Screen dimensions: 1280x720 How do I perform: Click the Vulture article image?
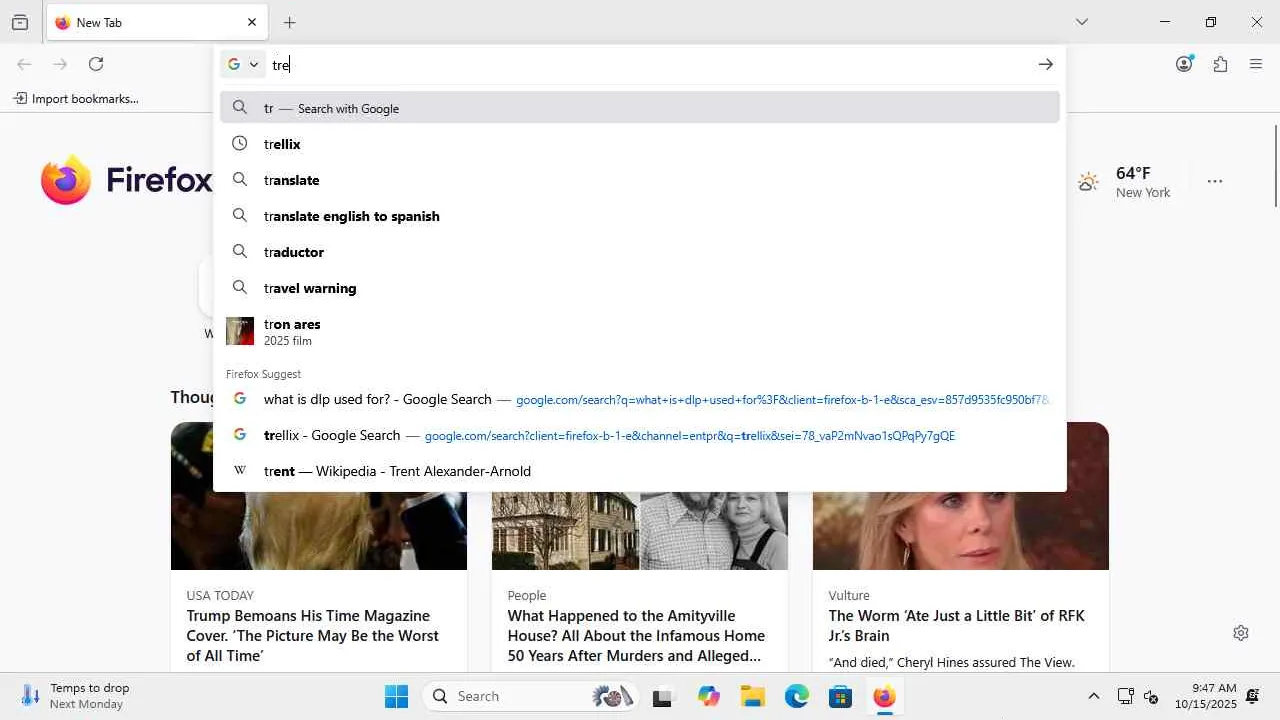[961, 530]
